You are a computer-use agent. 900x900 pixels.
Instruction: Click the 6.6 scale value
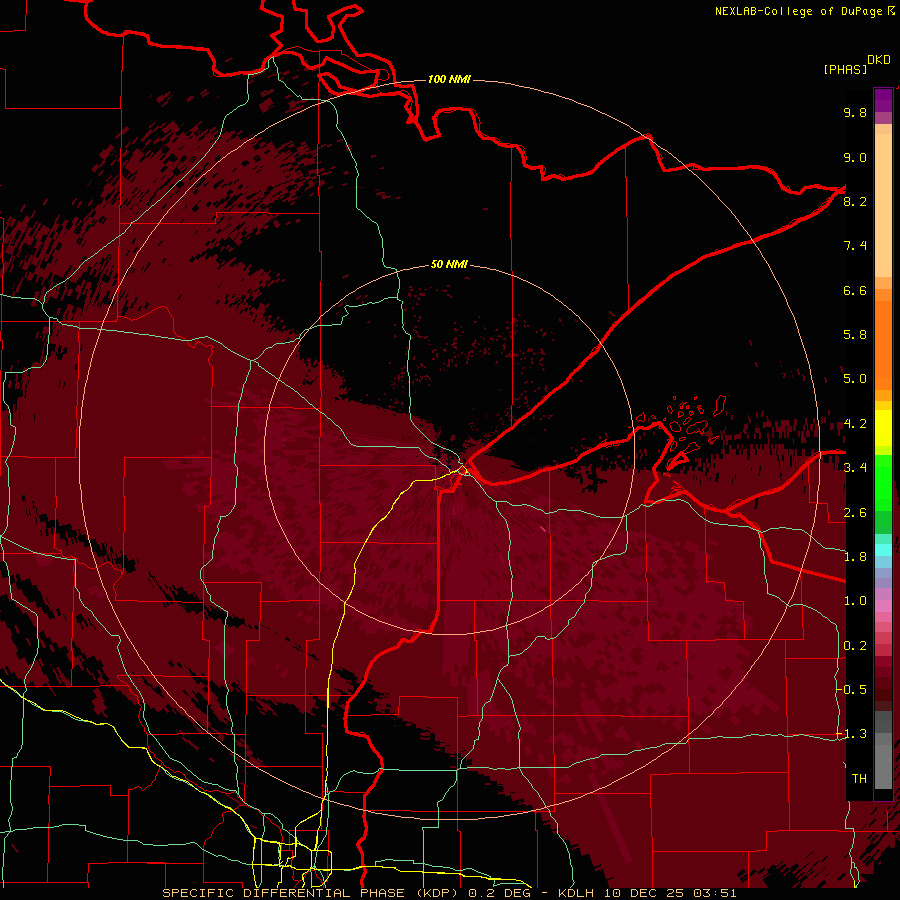coord(855,290)
